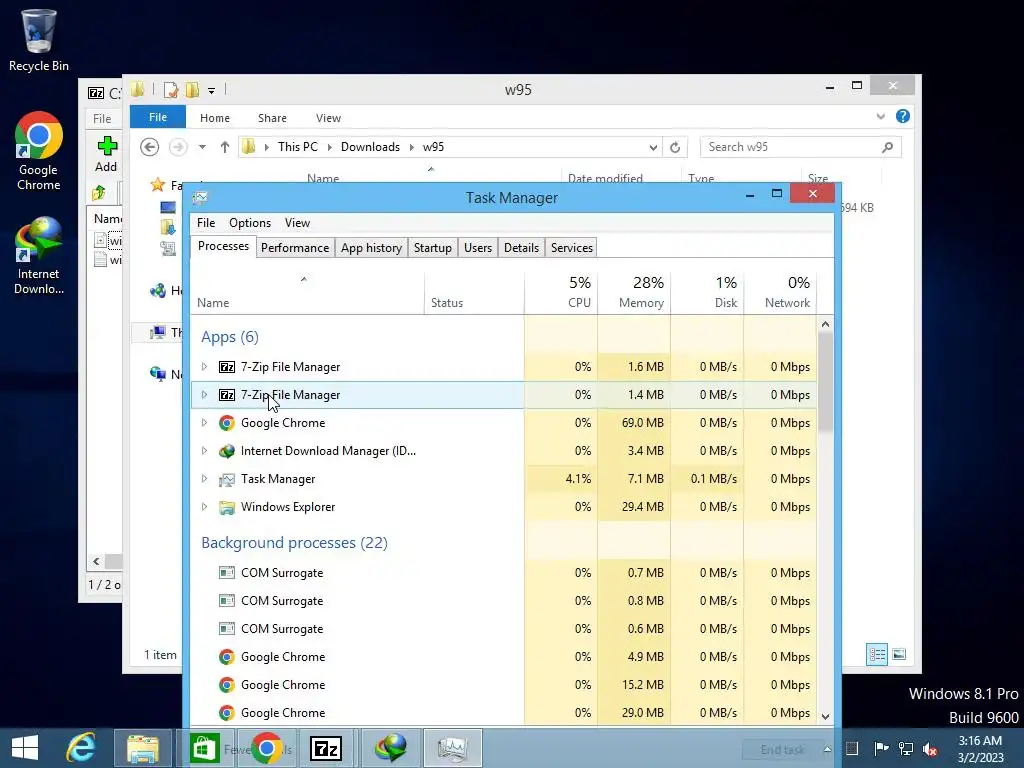This screenshot has width=1024, height=768.
Task: Open address bar history dropdown in Explorer
Action: click(653, 148)
